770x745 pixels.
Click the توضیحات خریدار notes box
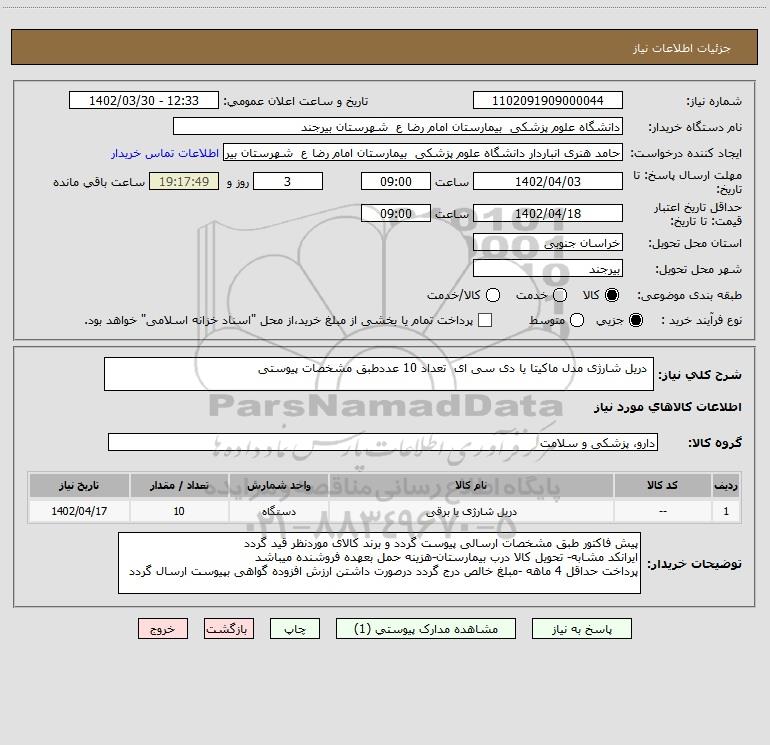point(379,563)
